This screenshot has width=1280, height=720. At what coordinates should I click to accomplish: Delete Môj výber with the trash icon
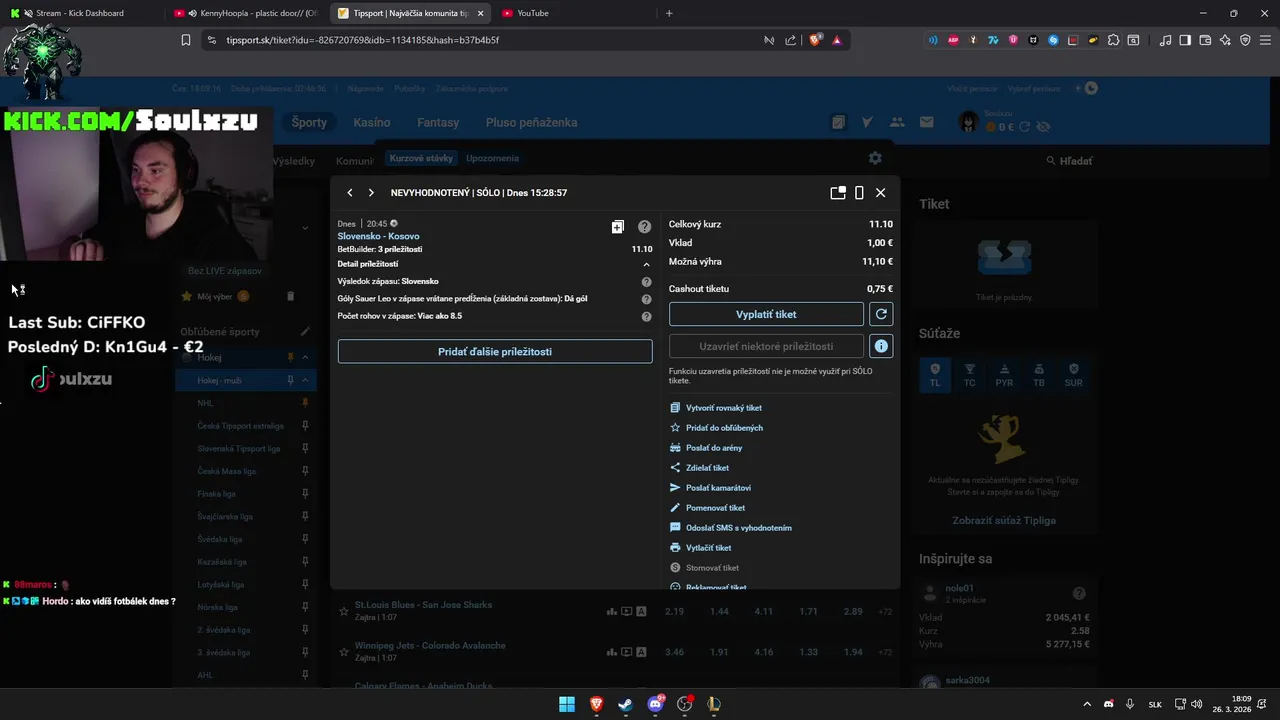291,297
